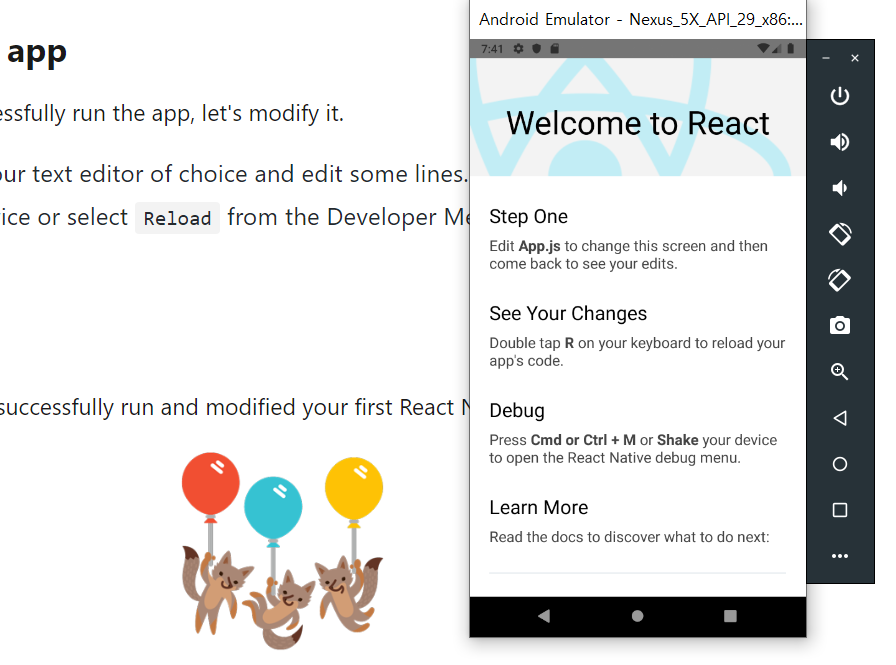Tap the shield icon in the status bar

pos(537,49)
